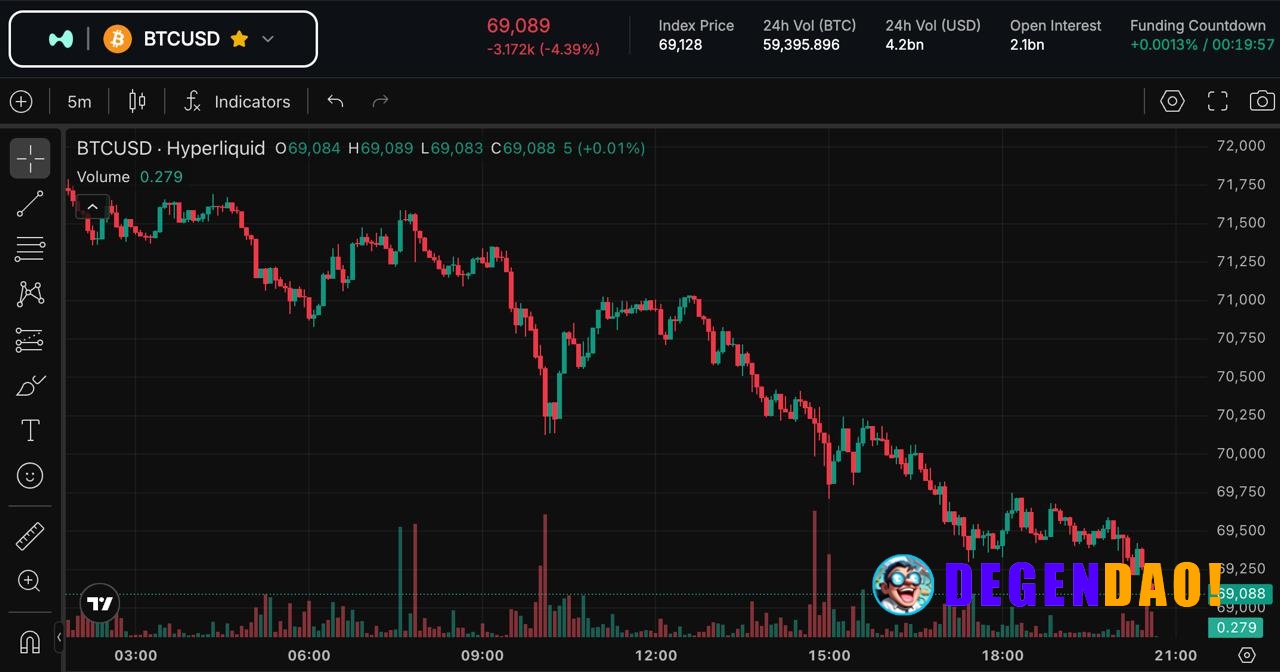
Task: Open the emoji icons tool
Action: [x=30, y=476]
